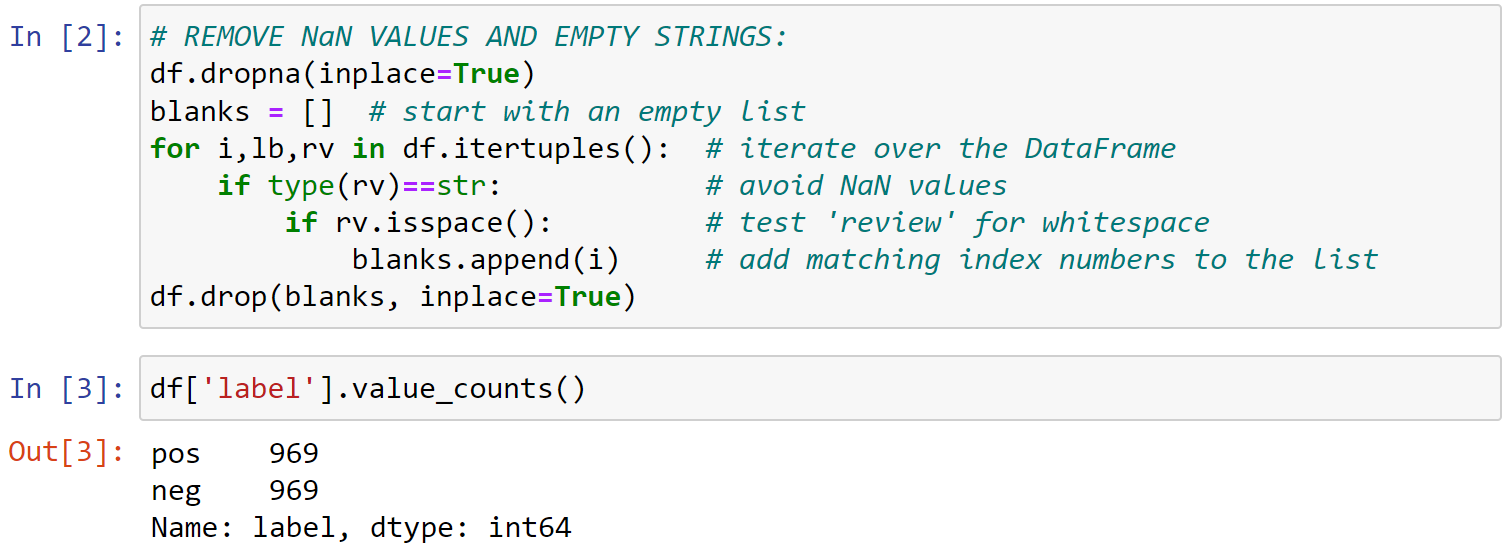Click the blanks.append(i) statement
Screen dimensions: 1509x549
(486, 260)
